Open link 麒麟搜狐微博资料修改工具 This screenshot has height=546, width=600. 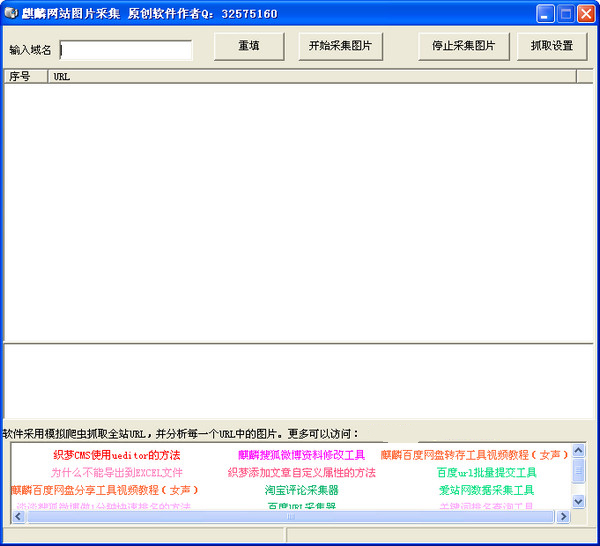[x=301, y=455]
